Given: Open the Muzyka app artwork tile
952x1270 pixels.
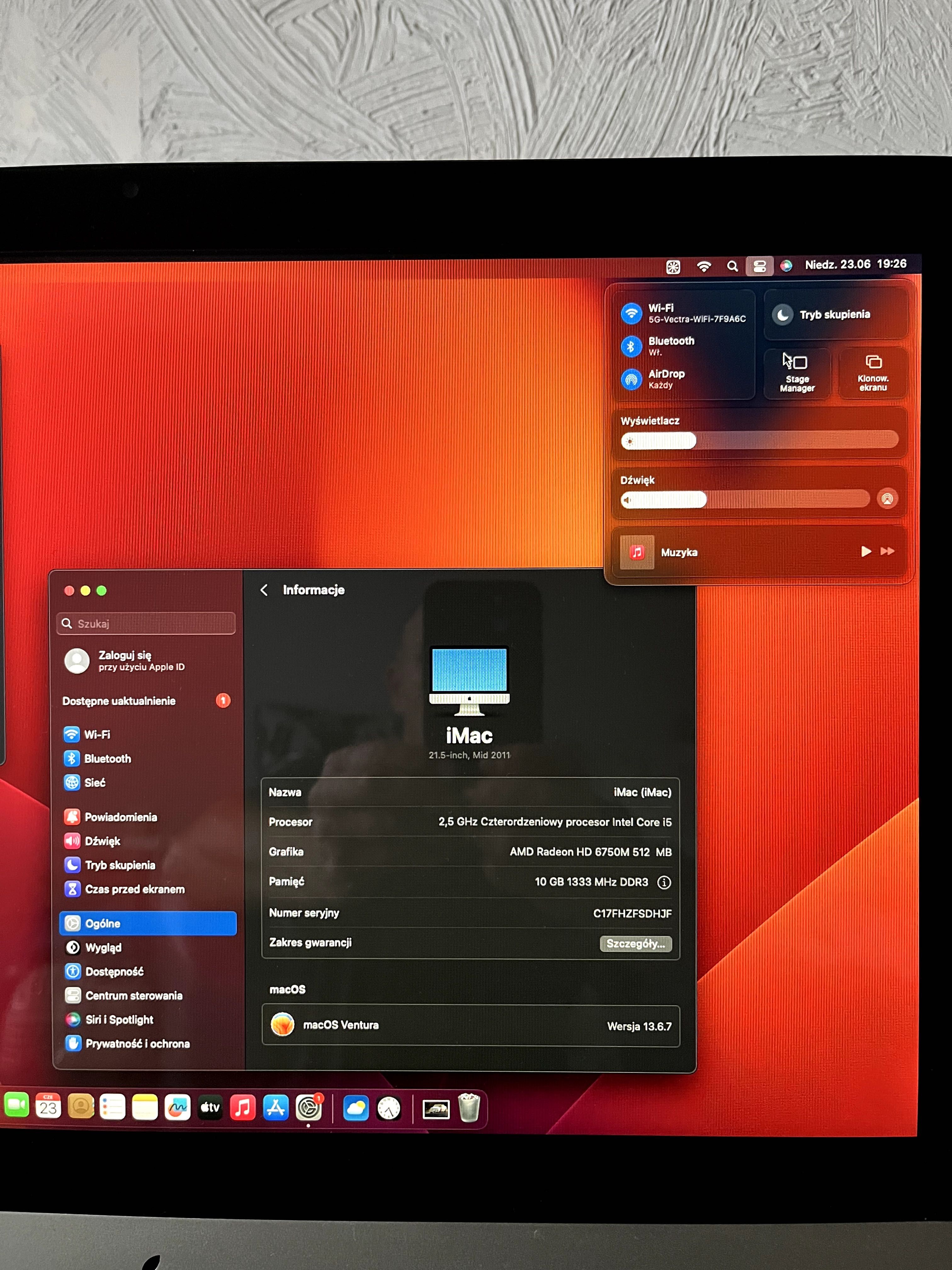Looking at the screenshot, I should [637, 552].
